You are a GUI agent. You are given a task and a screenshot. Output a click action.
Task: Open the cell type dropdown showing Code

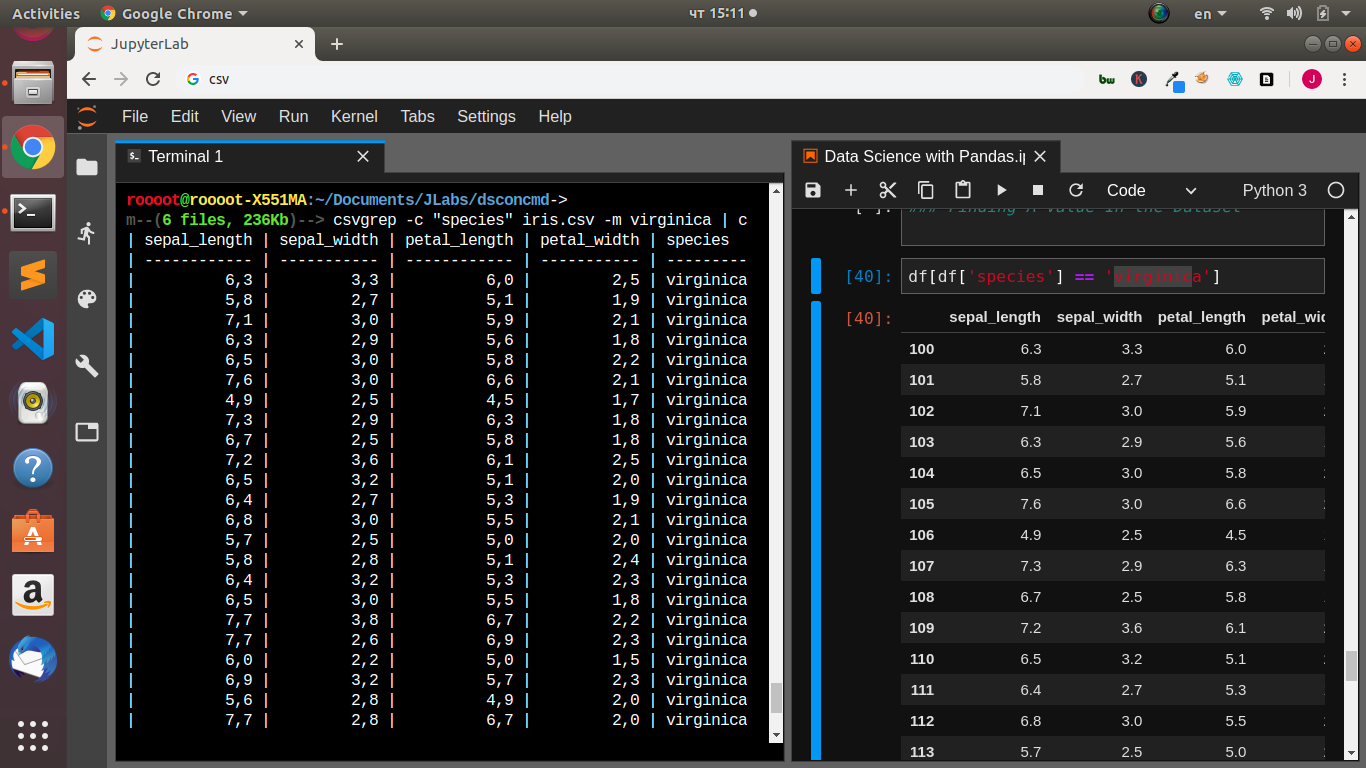(x=1152, y=190)
